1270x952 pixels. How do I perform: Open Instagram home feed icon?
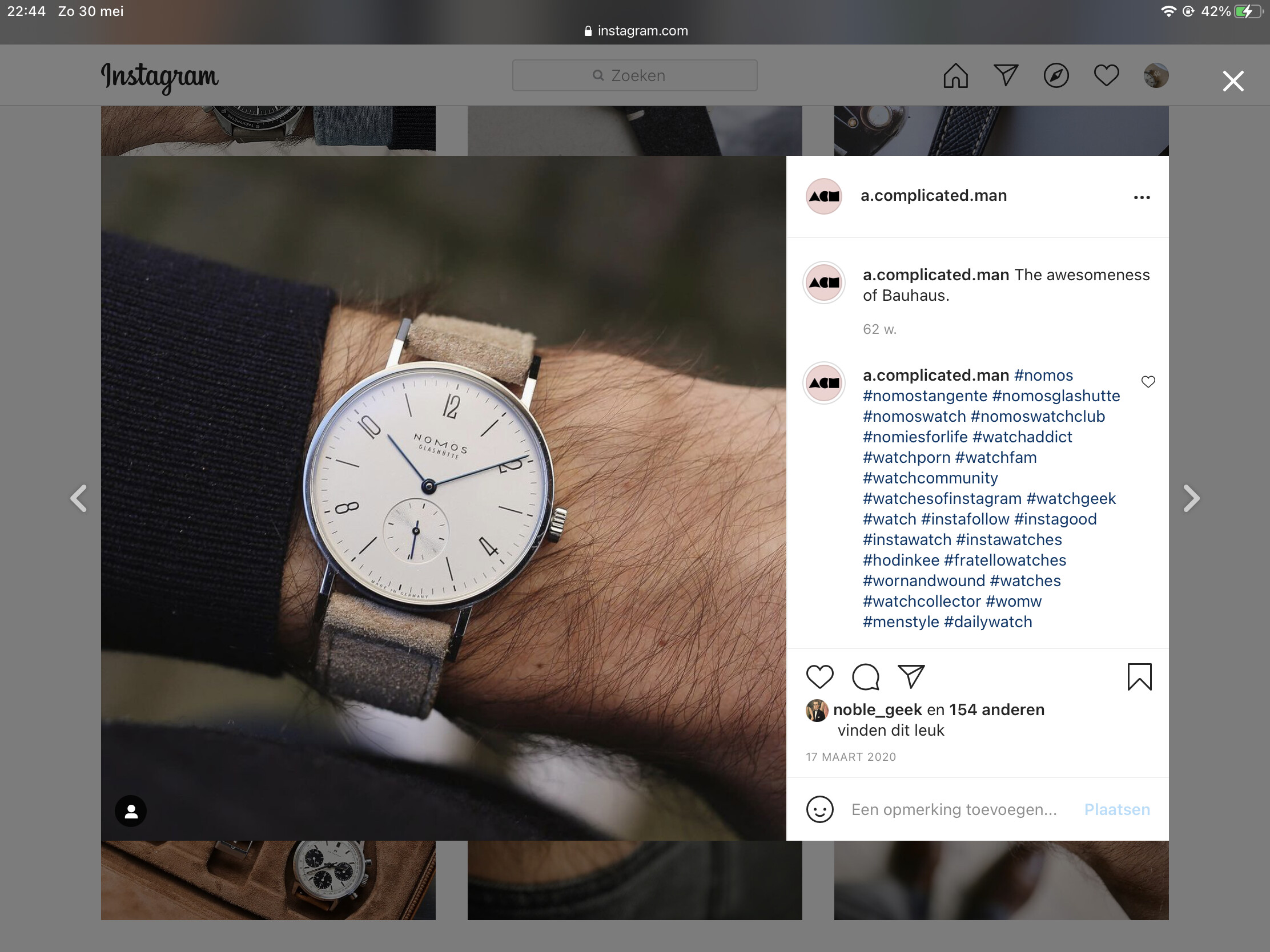955,75
